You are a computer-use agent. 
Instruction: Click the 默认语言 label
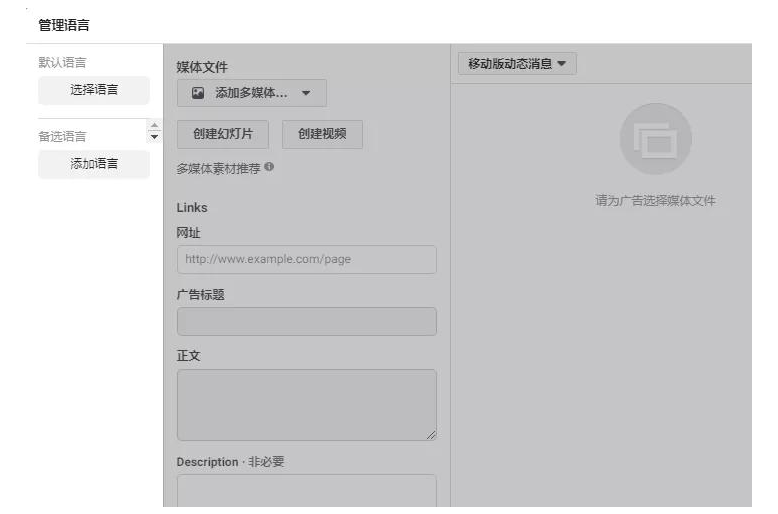pos(62,63)
